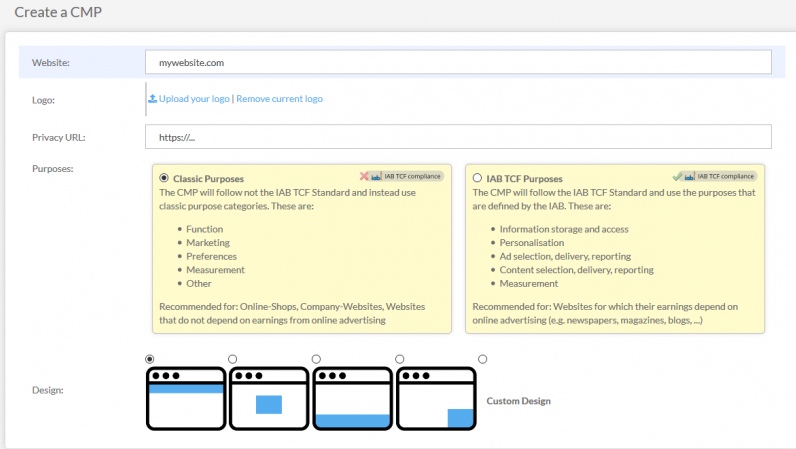Click the IAB TCF compliance badge with checkmark

pyautogui.click(x=714, y=176)
